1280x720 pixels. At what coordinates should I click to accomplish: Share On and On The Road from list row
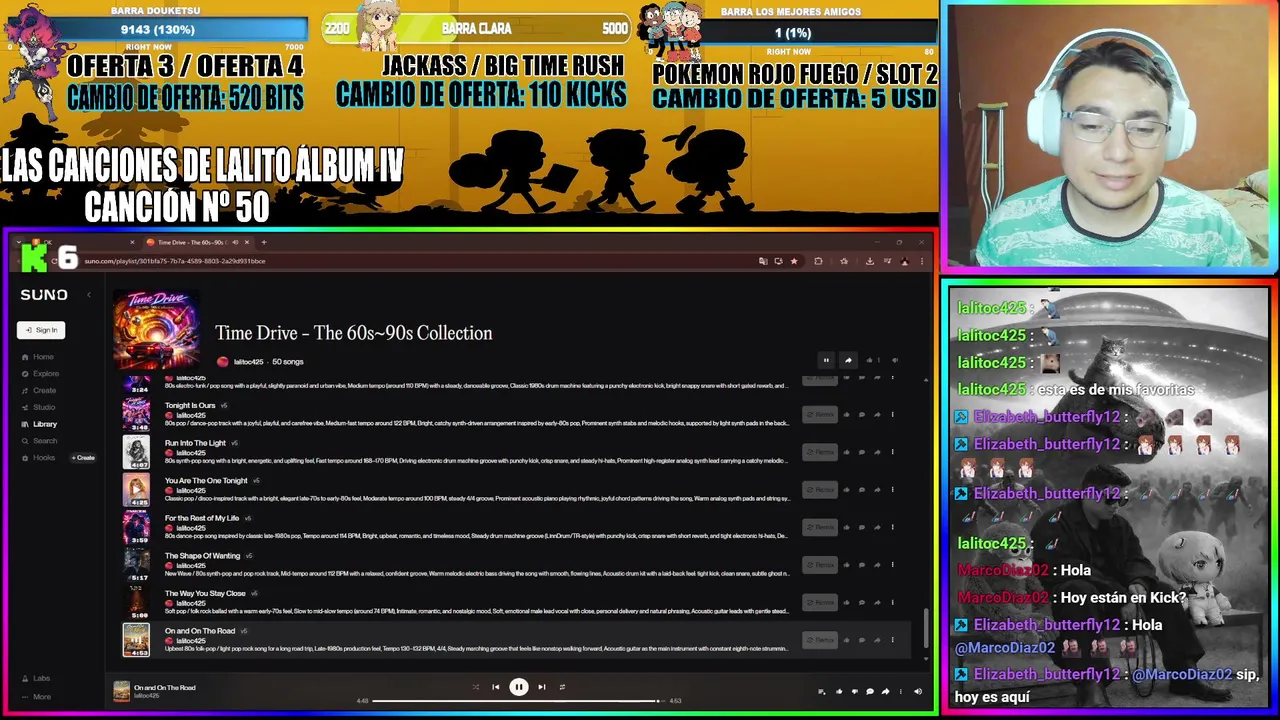(877, 640)
